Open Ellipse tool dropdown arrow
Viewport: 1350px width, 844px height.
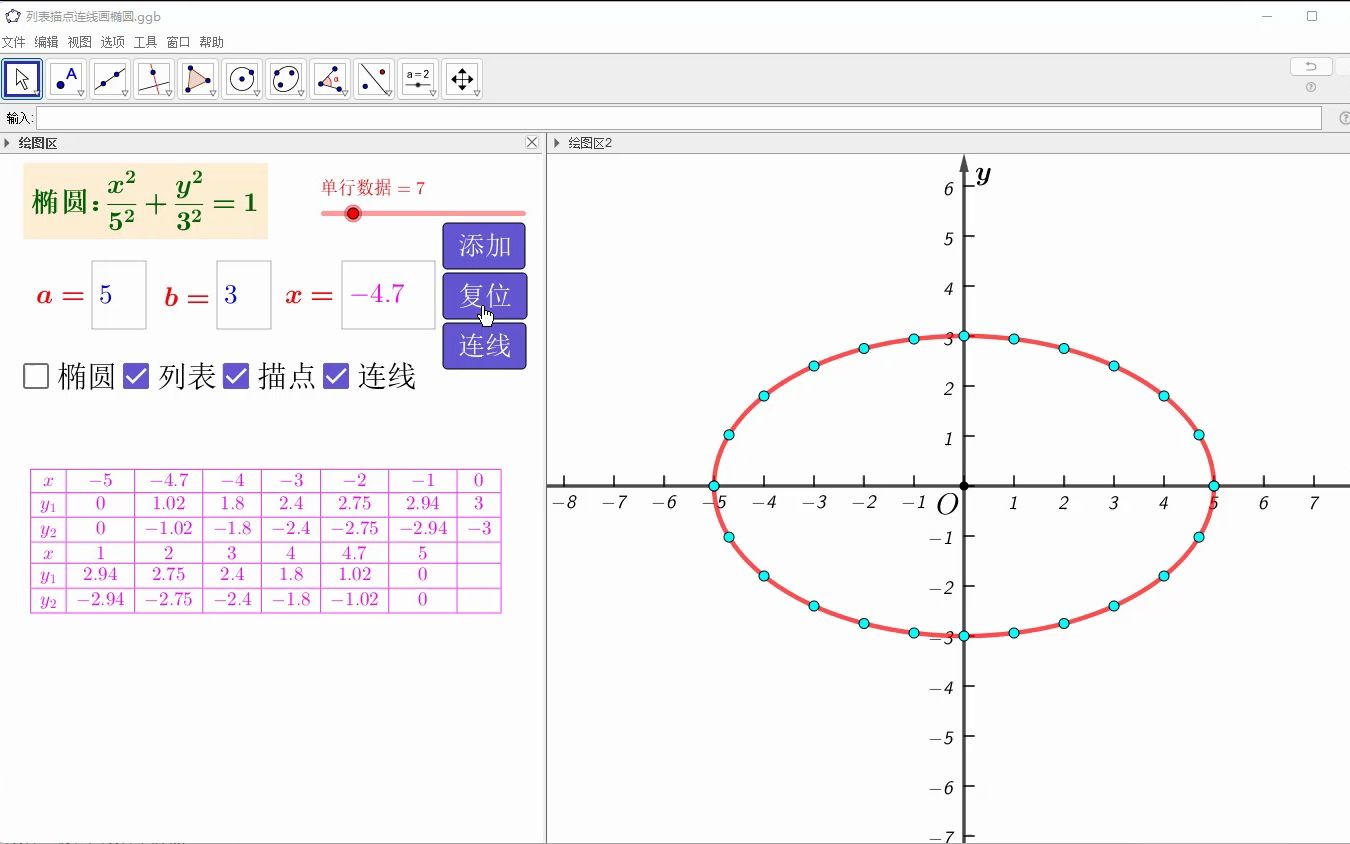click(301, 93)
